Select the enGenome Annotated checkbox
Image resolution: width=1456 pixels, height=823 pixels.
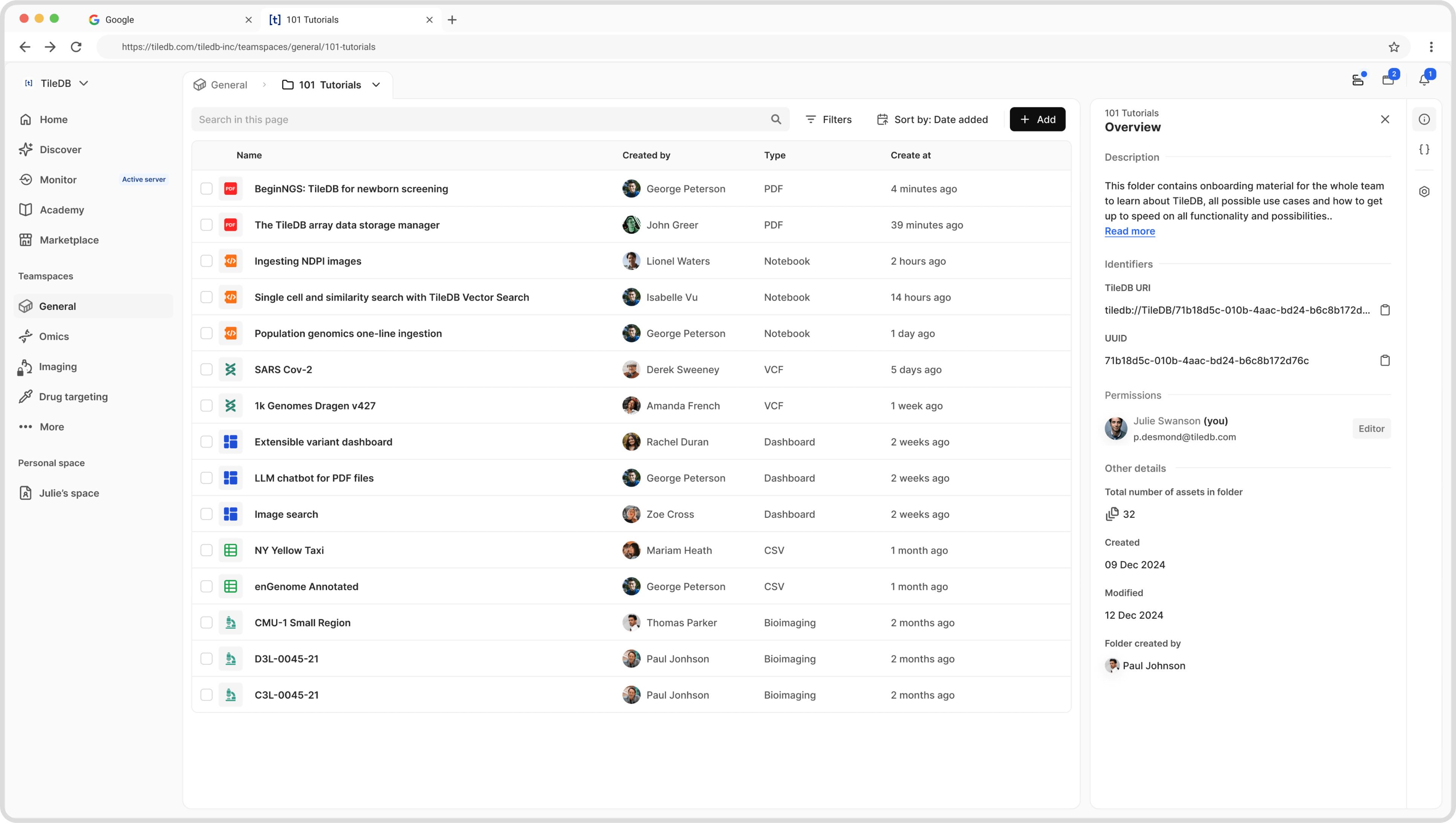click(x=206, y=587)
